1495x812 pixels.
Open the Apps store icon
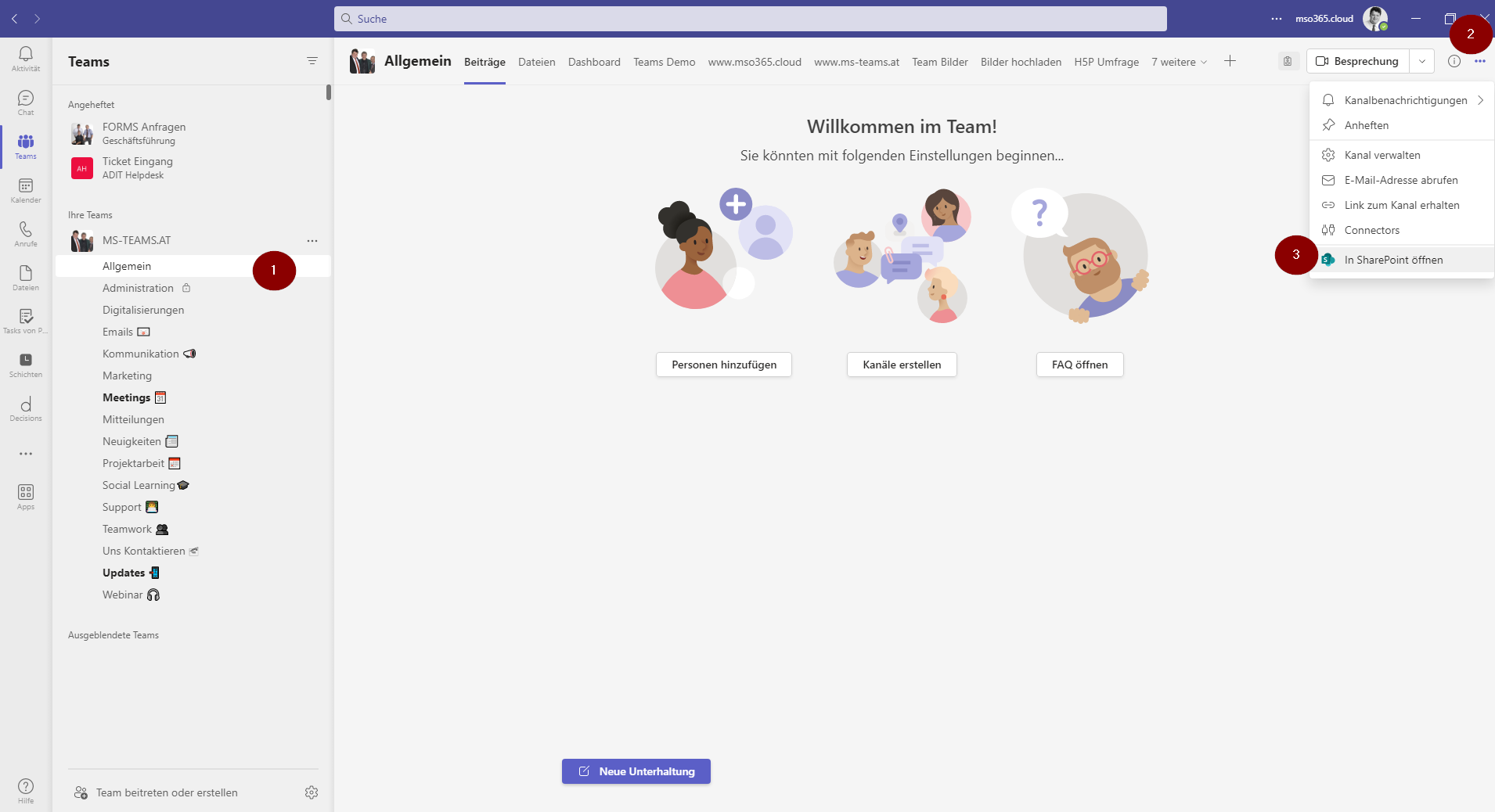(26, 497)
